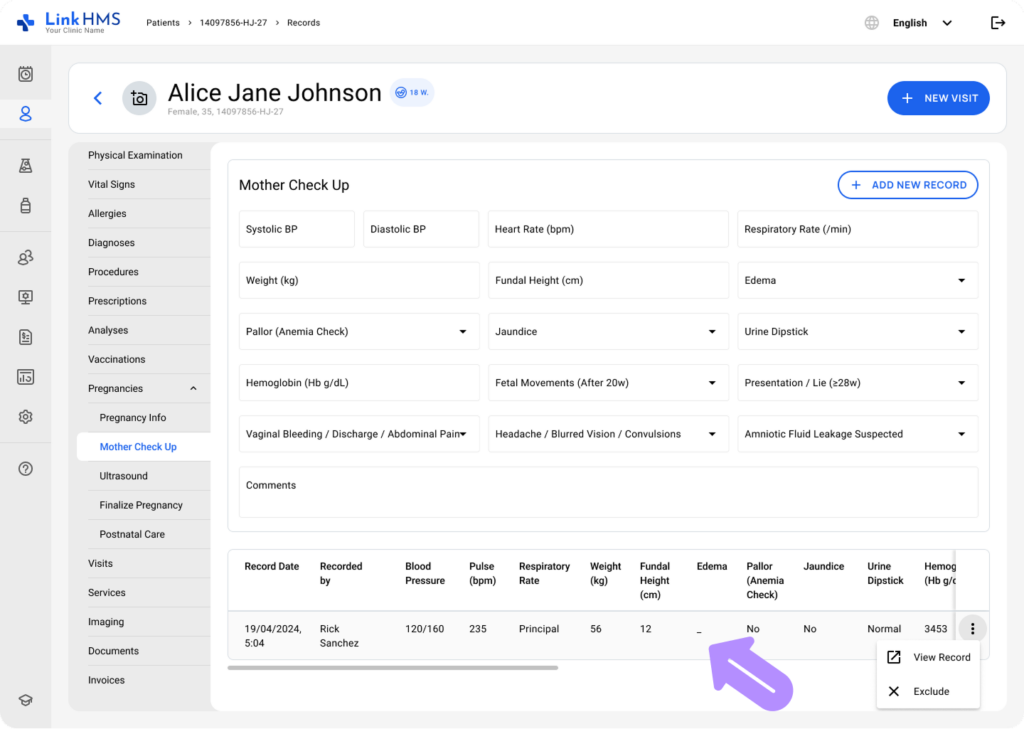Click the calendar icon in left sidebar
This screenshot has height=729, width=1024.
(x=26, y=74)
